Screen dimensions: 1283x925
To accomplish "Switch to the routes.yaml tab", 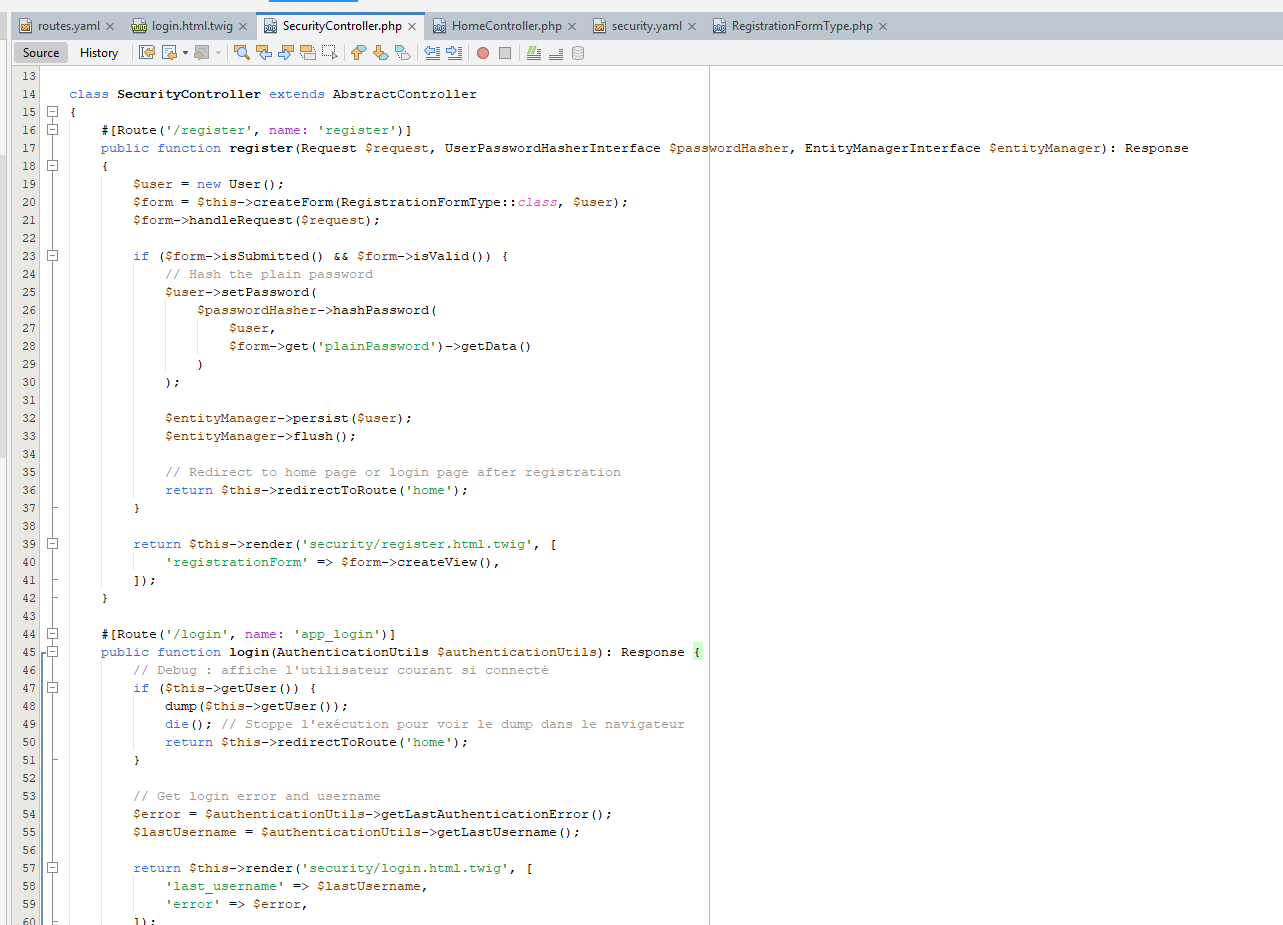I will pos(69,26).
